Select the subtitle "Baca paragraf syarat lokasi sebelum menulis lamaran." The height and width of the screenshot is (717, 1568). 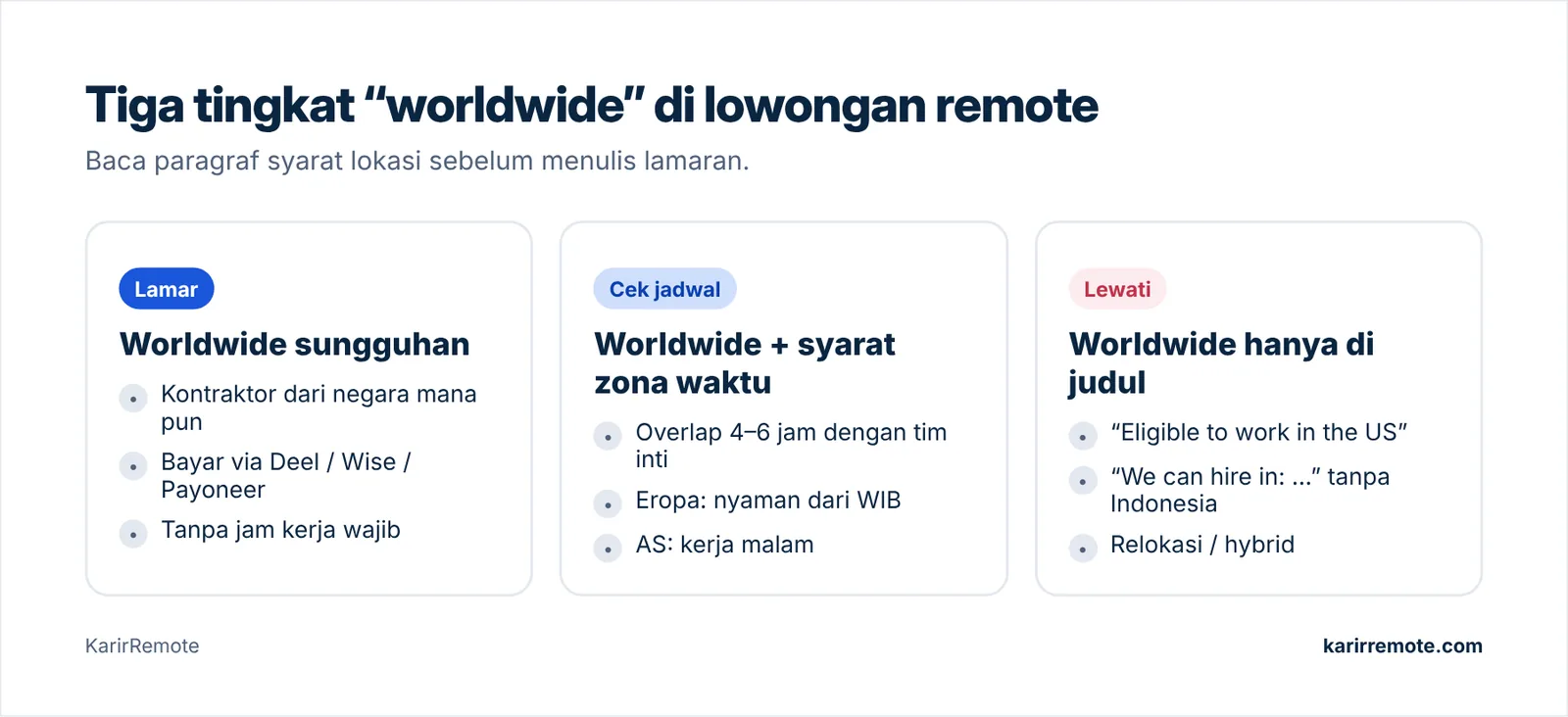click(x=417, y=161)
